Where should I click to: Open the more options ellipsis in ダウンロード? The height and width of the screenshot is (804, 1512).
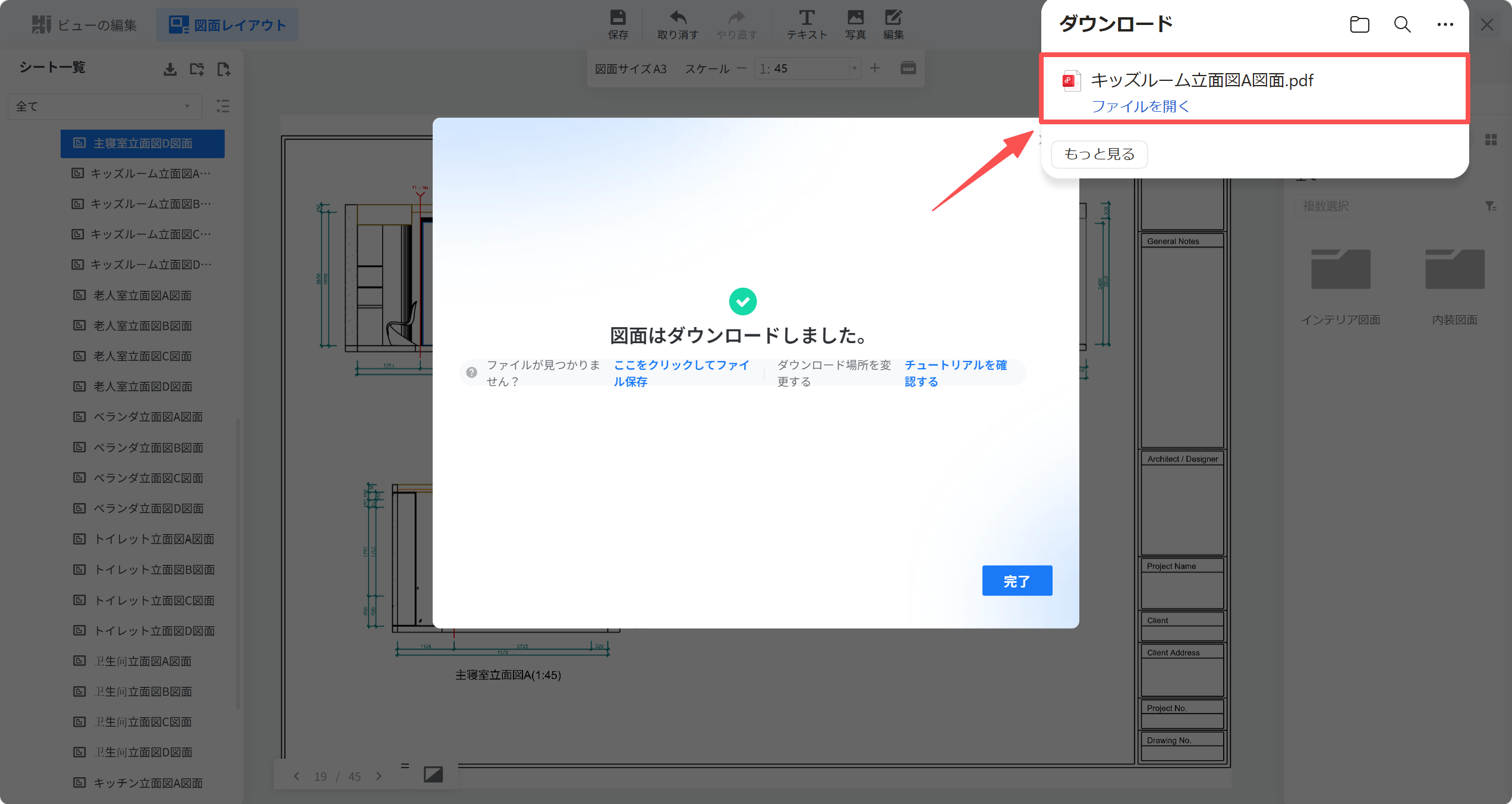point(1445,24)
